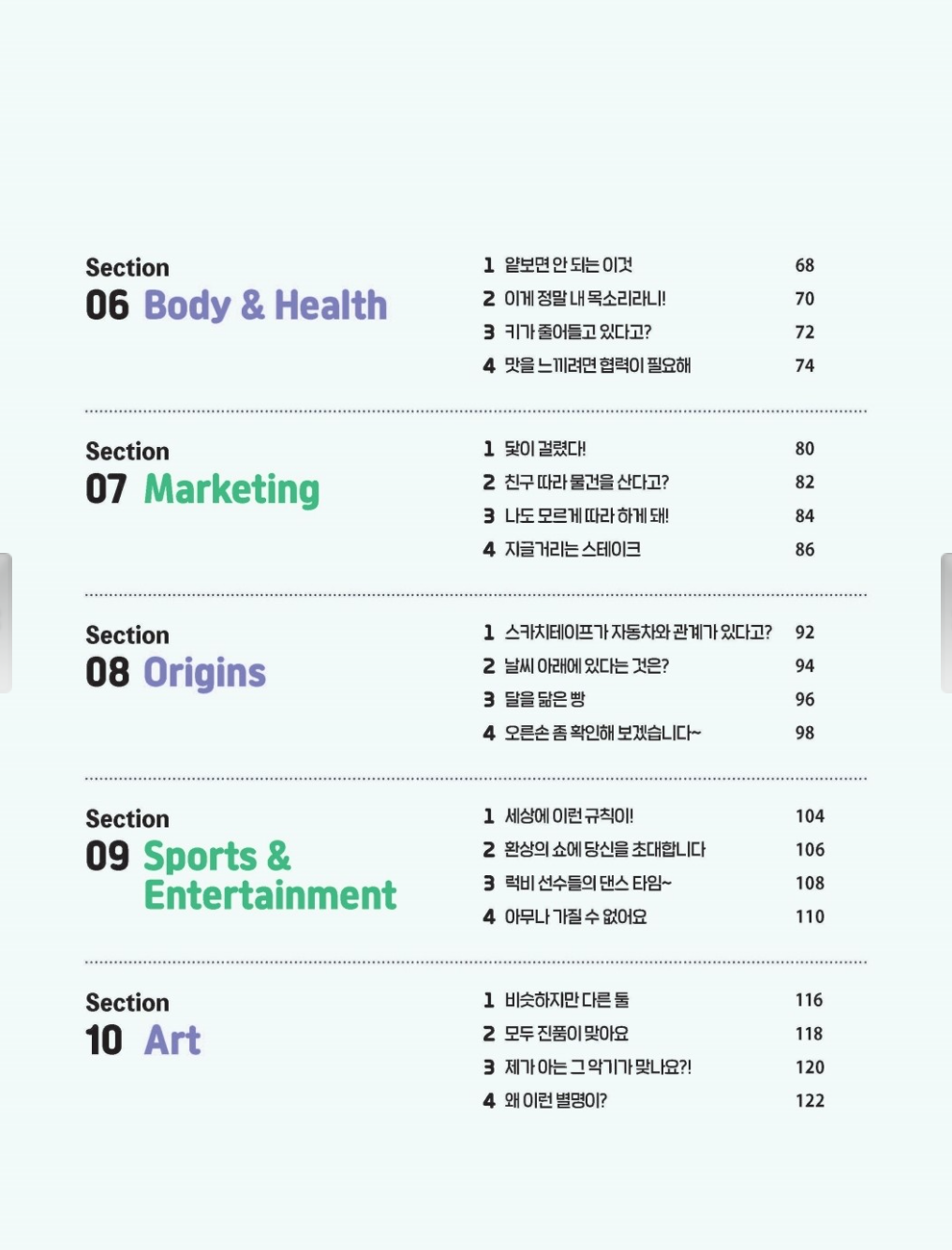Click page number 74

pos(805,365)
